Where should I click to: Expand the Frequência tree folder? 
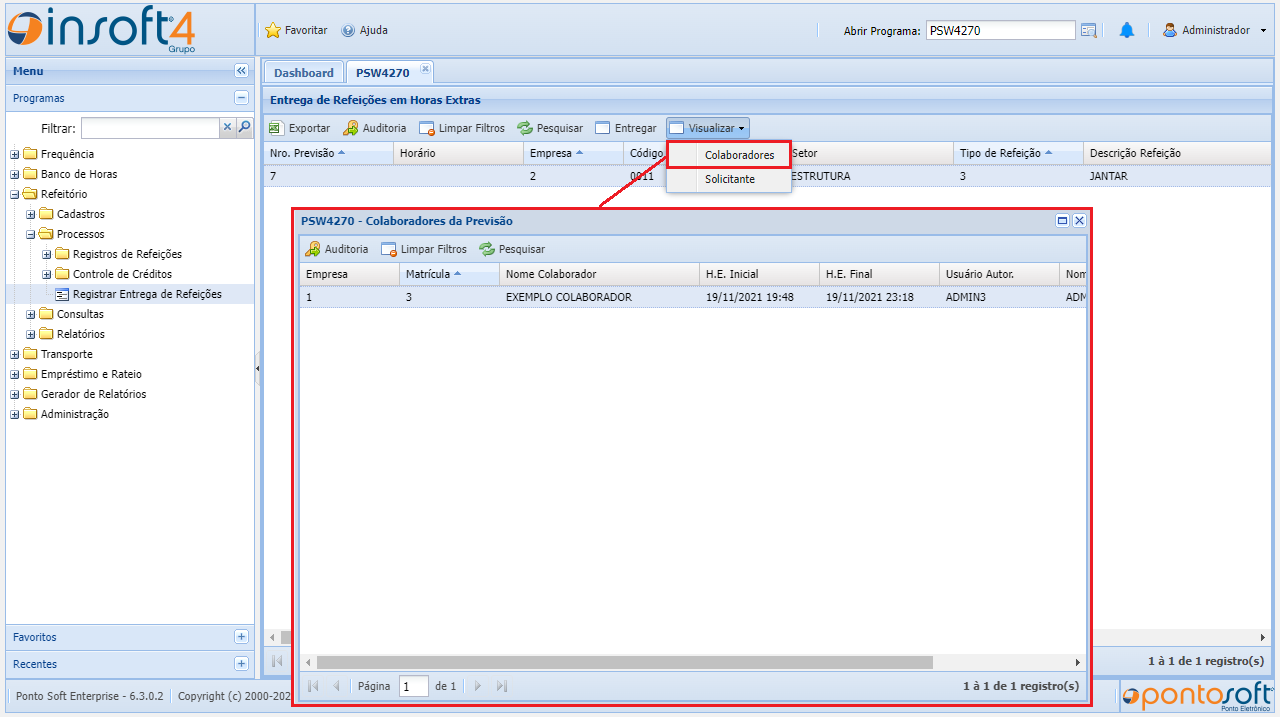tap(15, 154)
